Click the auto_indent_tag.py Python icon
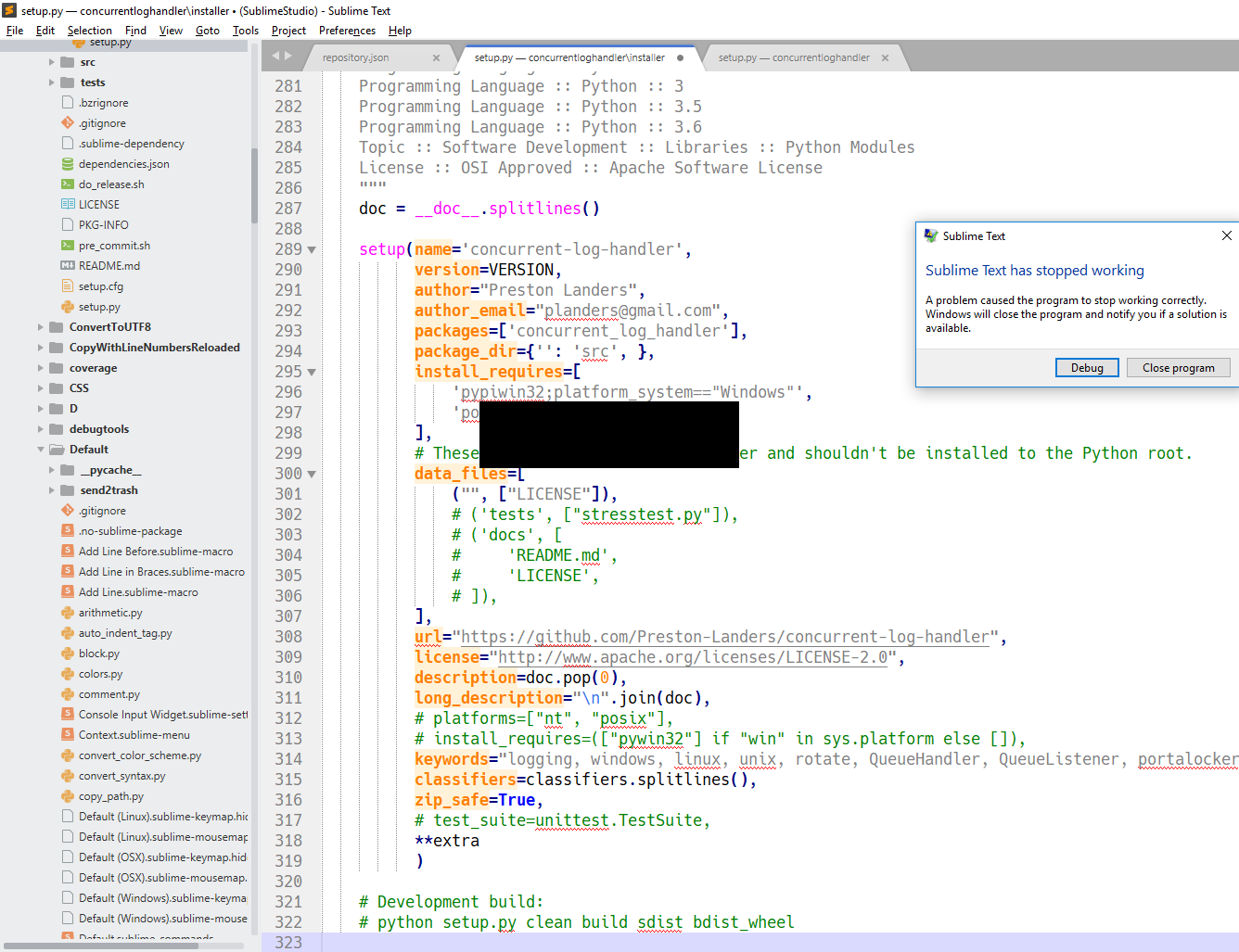This screenshot has width=1239, height=952. (x=68, y=633)
